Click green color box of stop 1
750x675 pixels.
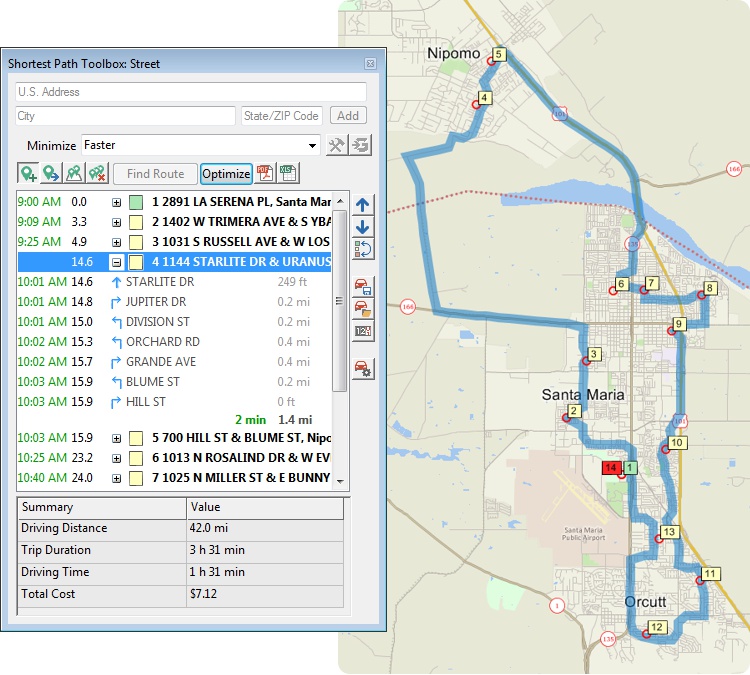click(x=135, y=202)
